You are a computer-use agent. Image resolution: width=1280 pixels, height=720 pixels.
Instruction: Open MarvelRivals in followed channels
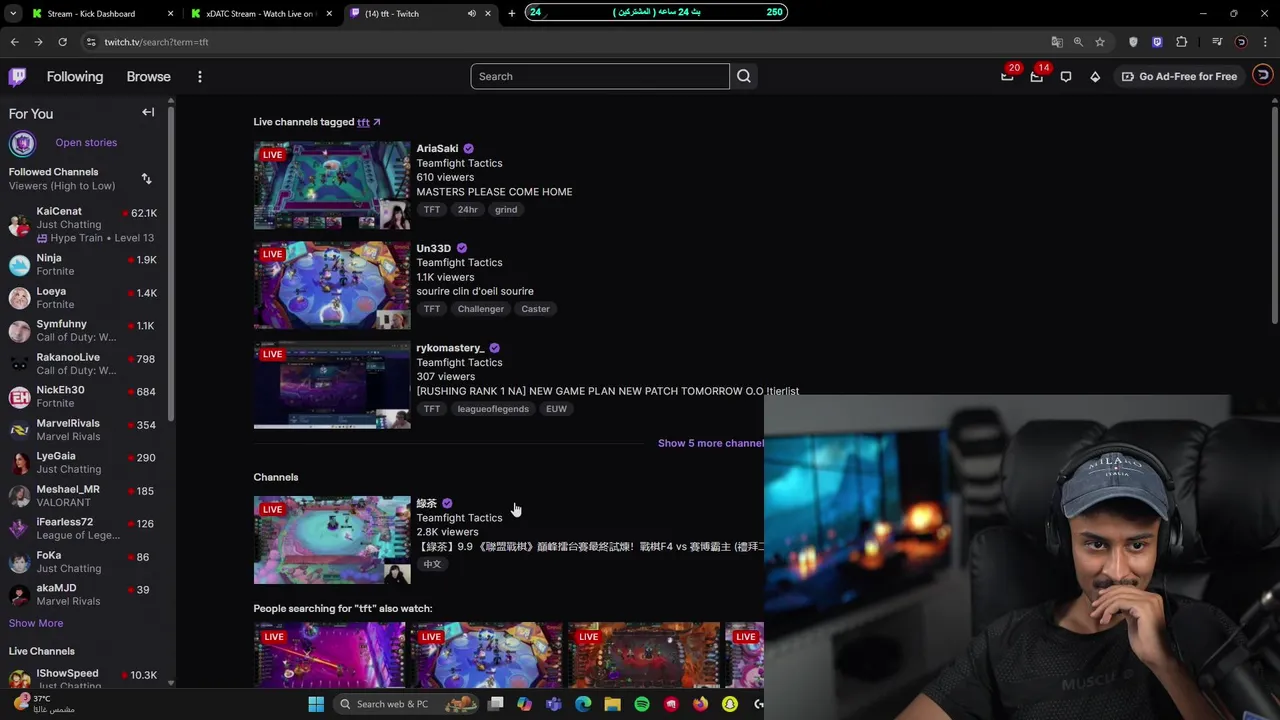click(x=84, y=429)
